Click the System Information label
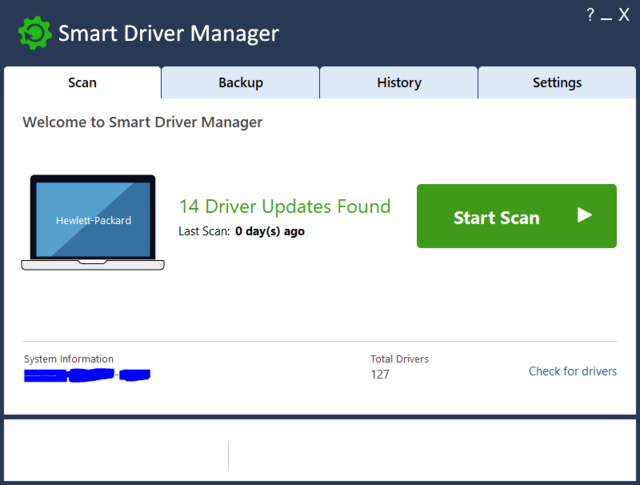Viewport: 640px width, 485px height. [69, 359]
